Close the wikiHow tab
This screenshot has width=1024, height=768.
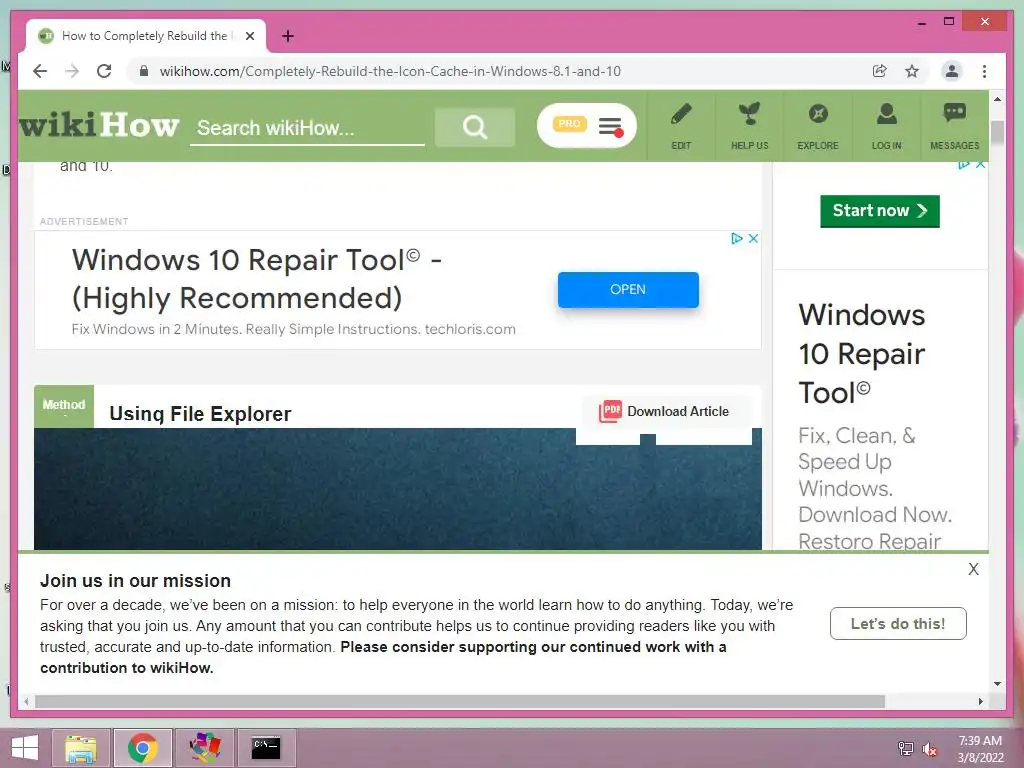click(249, 36)
